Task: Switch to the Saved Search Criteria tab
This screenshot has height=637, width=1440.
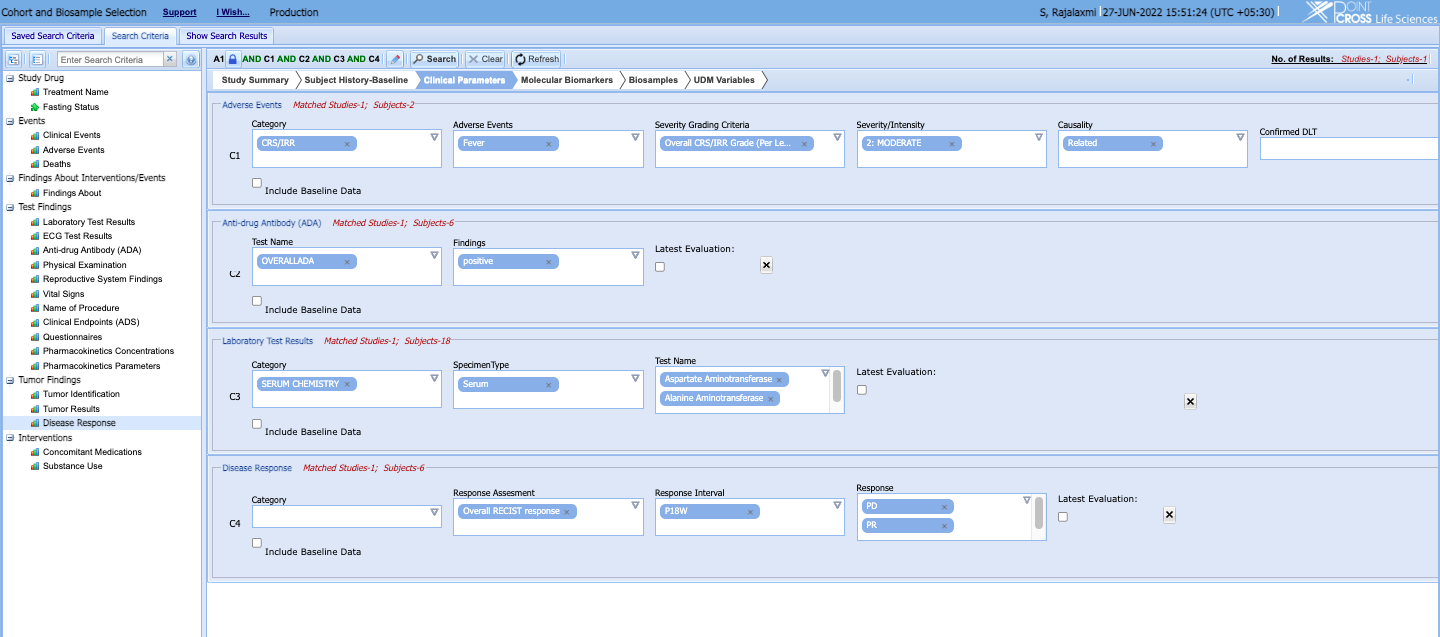Action: pyautogui.click(x=51, y=35)
